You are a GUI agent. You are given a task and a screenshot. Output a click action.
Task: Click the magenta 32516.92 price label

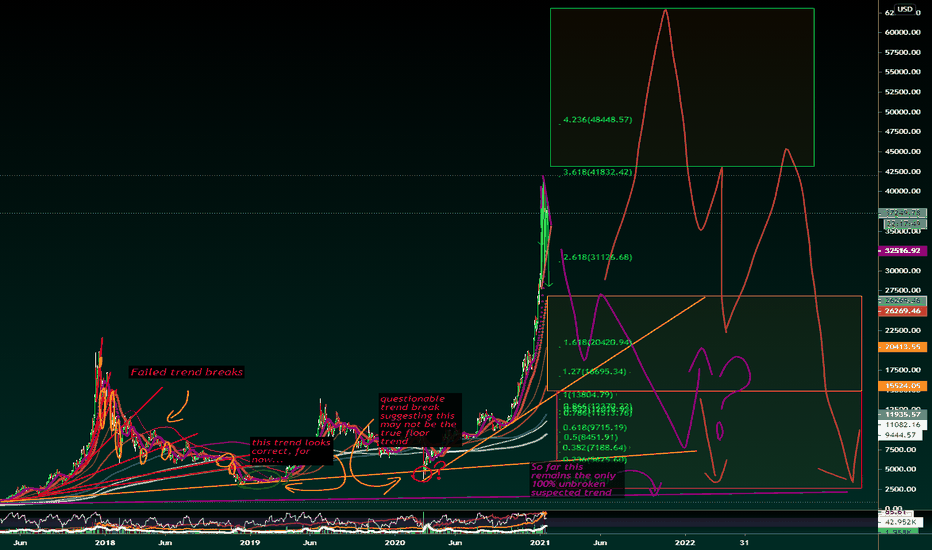[902, 251]
